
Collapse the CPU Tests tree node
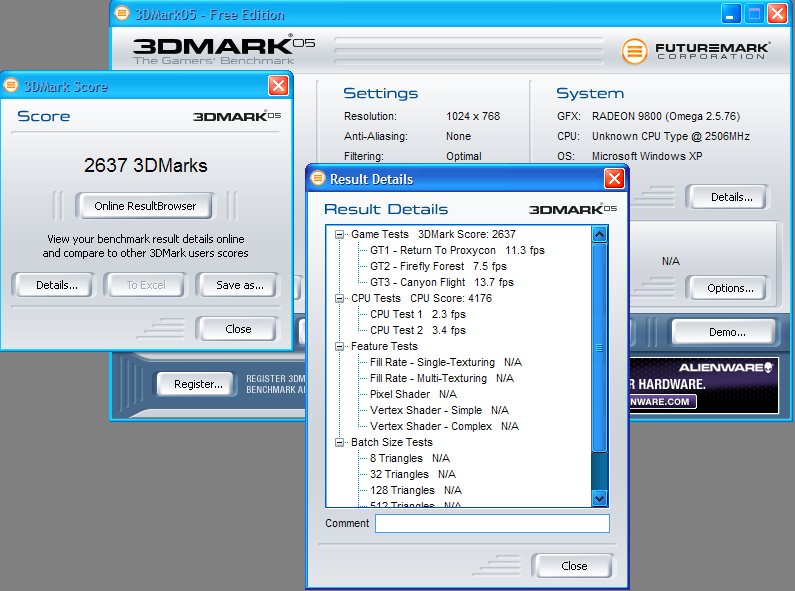coord(339,298)
